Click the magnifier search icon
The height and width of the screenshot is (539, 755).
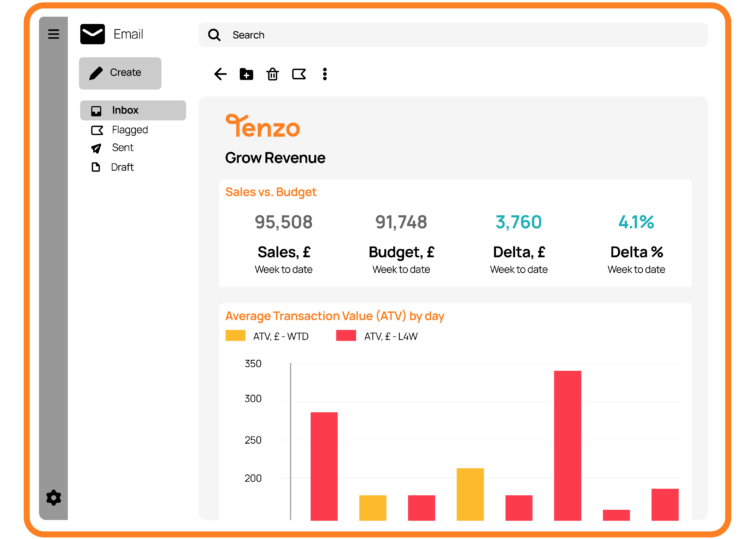pos(214,35)
